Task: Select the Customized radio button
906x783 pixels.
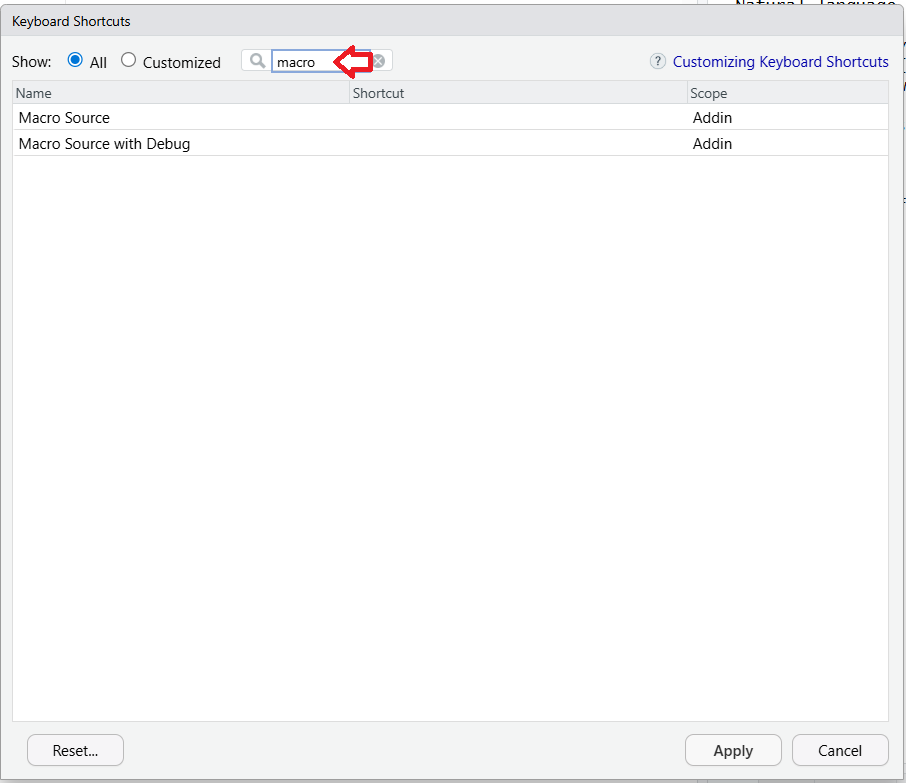Action: (128, 60)
